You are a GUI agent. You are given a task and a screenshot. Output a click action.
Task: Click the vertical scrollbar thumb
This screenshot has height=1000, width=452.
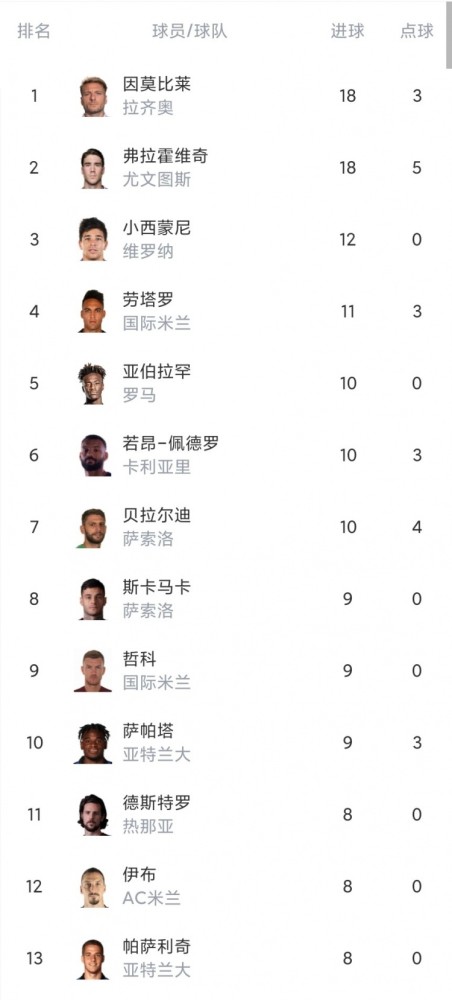449,34
